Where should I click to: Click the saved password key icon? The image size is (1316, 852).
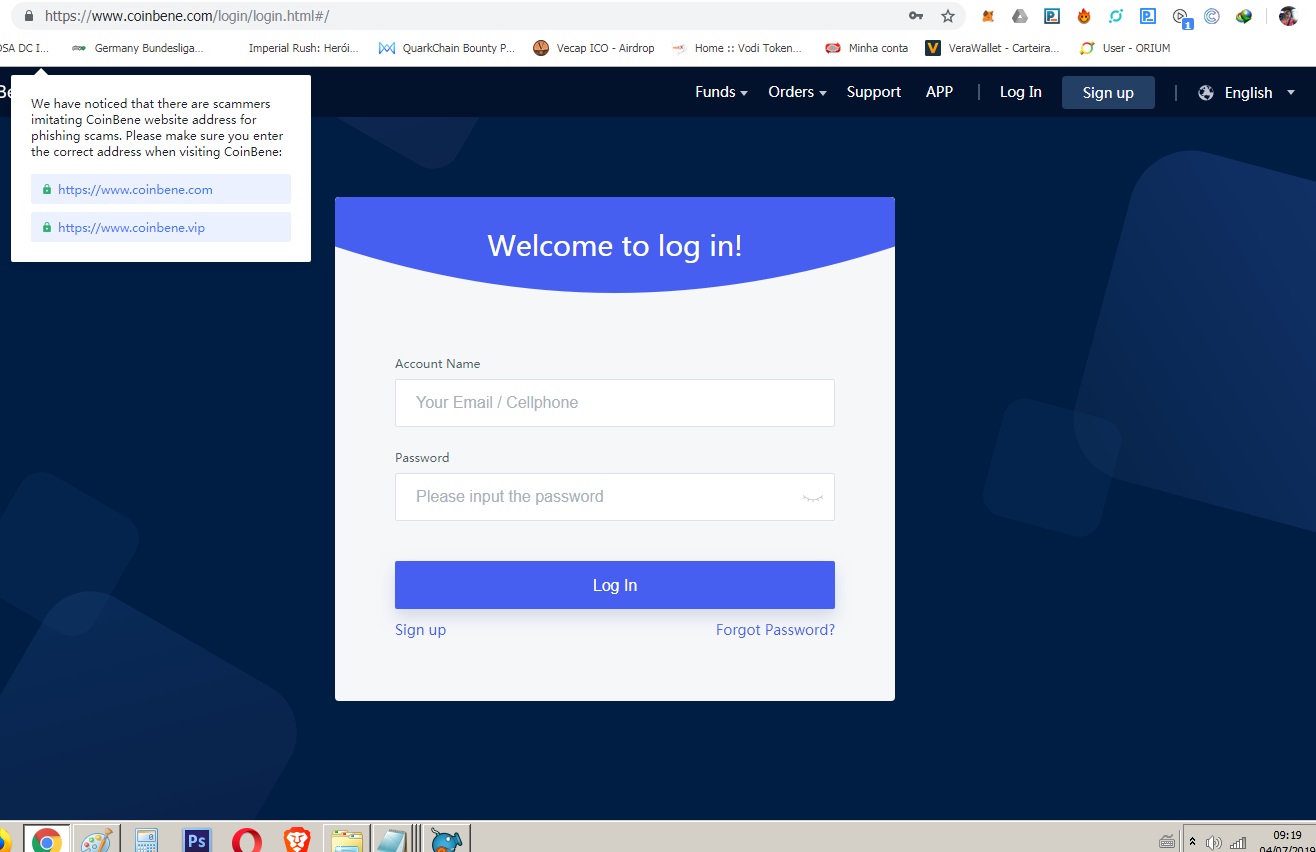pyautogui.click(x=916, y=16)
